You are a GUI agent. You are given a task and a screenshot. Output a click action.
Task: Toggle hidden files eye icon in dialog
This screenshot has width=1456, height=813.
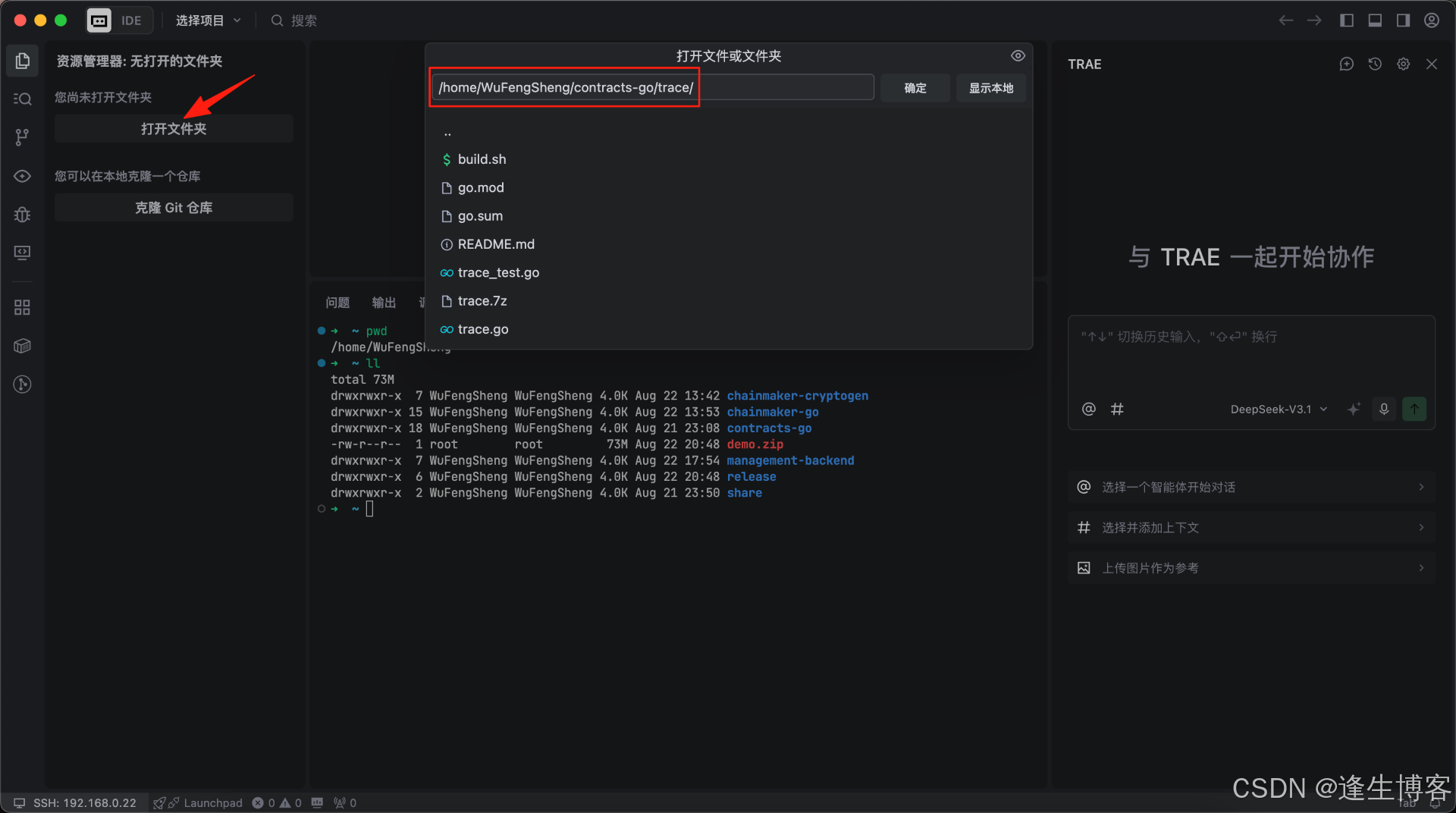1018,56
